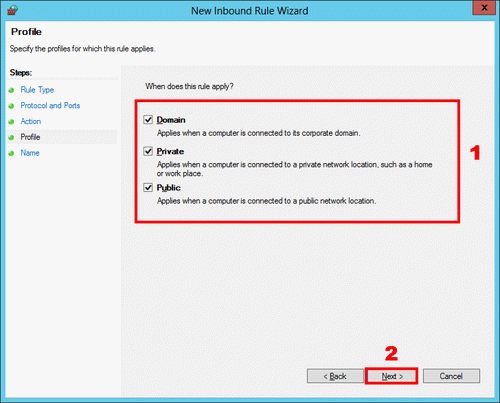Click the firewall wizard icon in title bar

[12, 10]
